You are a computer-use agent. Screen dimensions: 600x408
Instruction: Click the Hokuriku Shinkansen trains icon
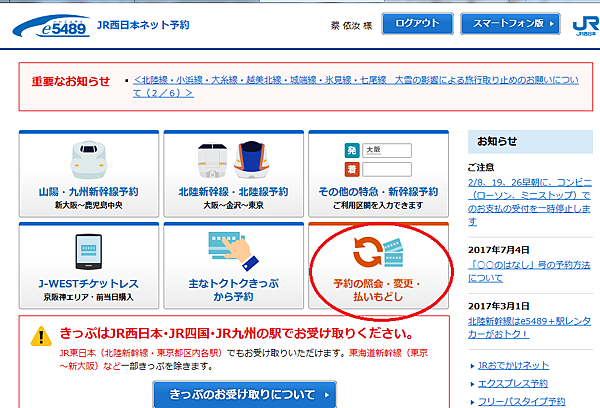click(233, 160)
